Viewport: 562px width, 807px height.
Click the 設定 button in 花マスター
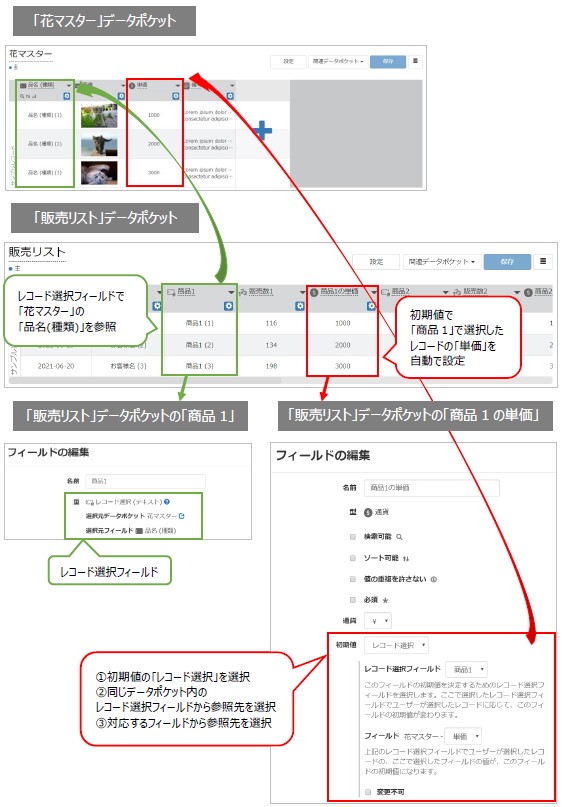tap(288, 61)
